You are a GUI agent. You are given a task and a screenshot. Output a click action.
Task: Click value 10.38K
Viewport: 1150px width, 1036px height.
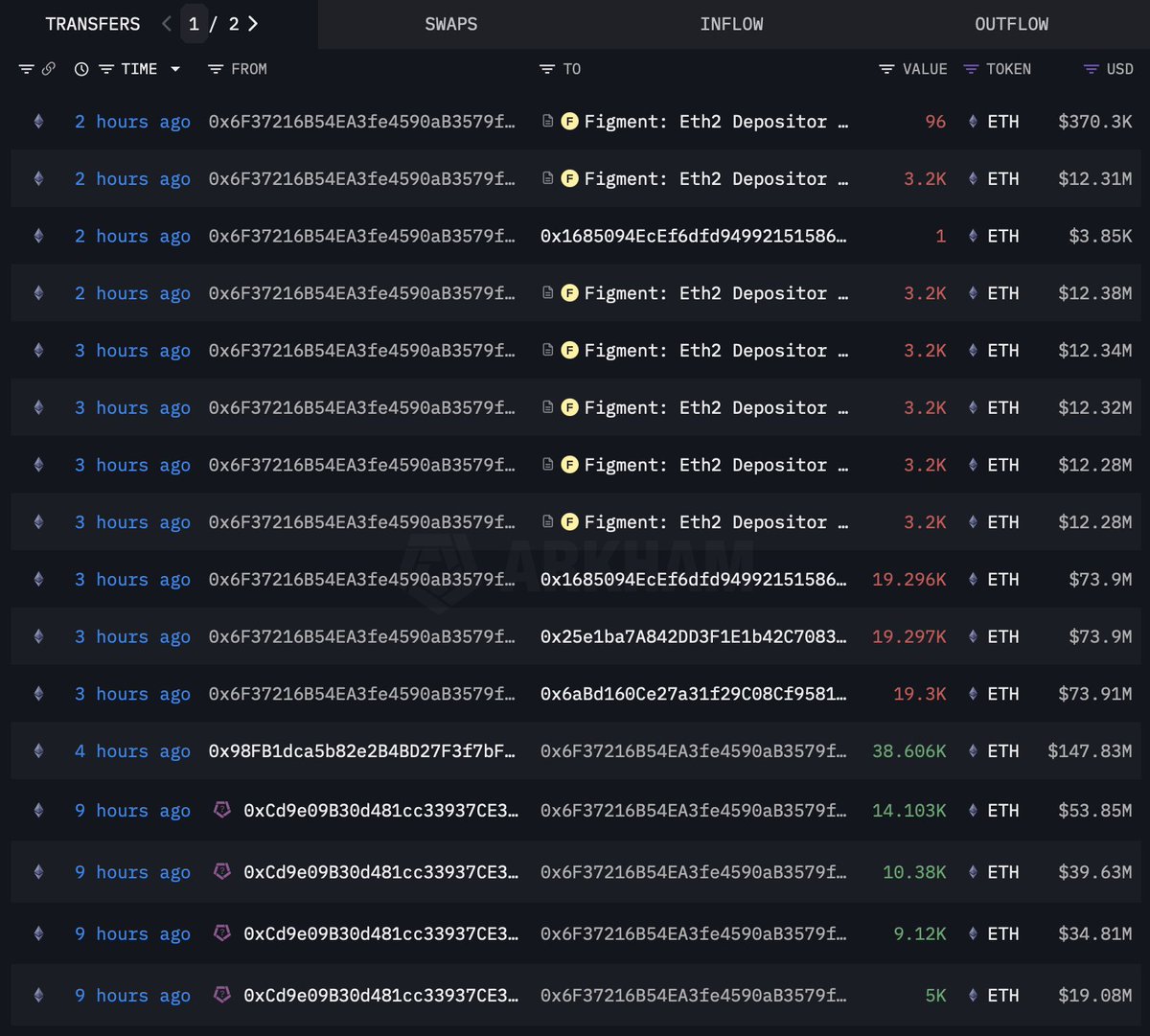(x=914, y=872)
